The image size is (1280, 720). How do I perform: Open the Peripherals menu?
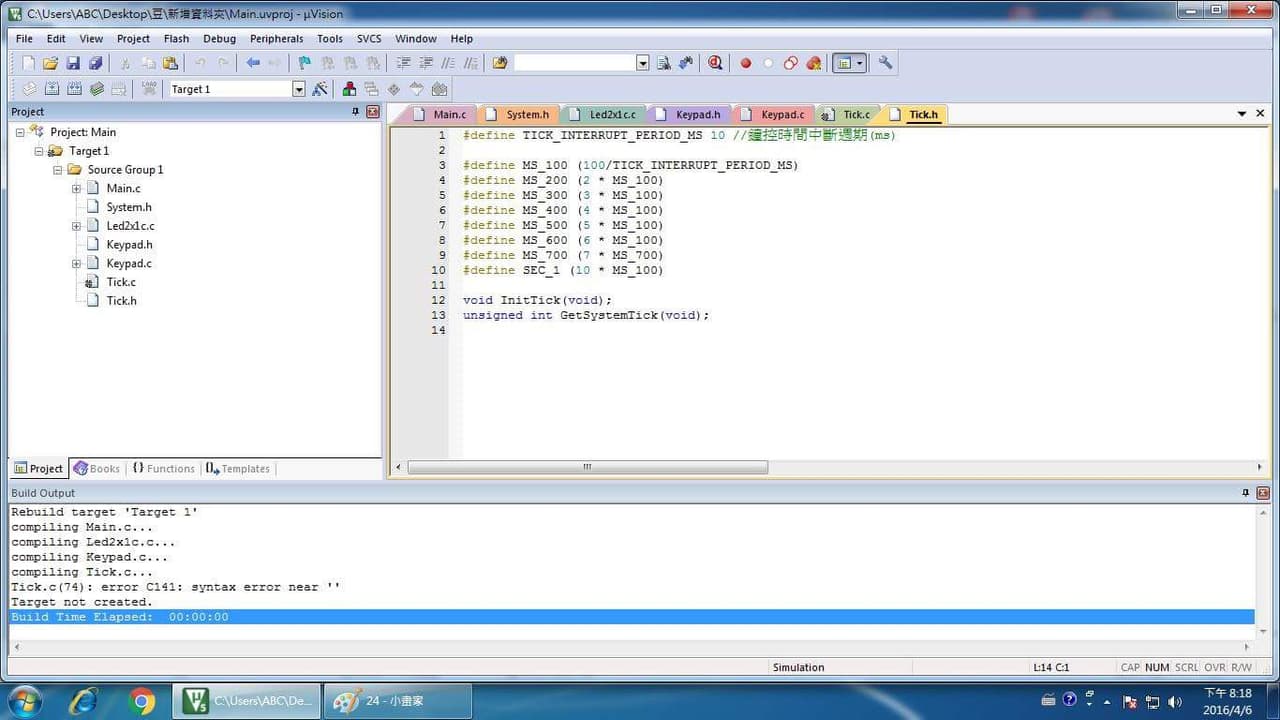coord(276,39)
